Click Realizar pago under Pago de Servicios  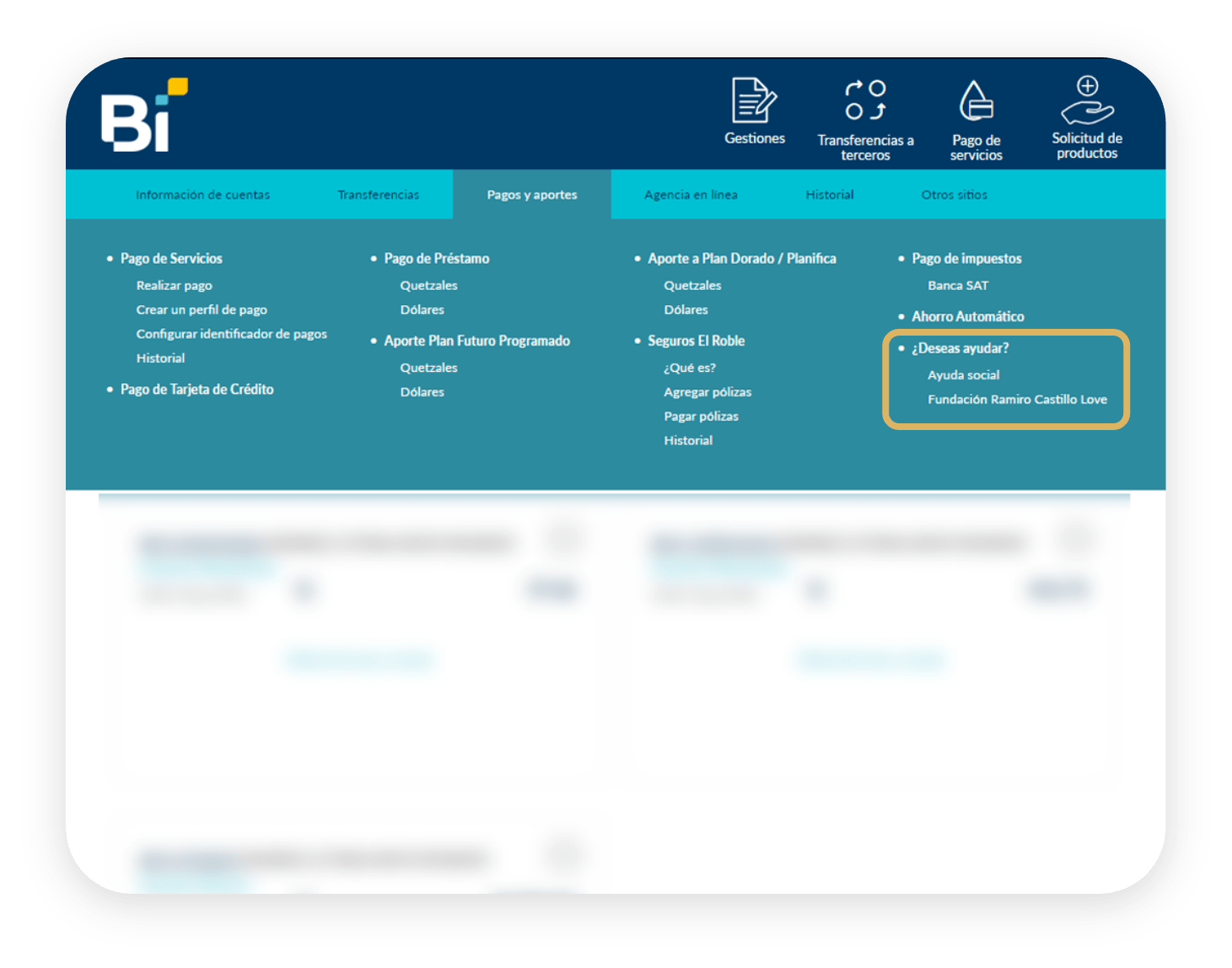[x=175, y=286]
